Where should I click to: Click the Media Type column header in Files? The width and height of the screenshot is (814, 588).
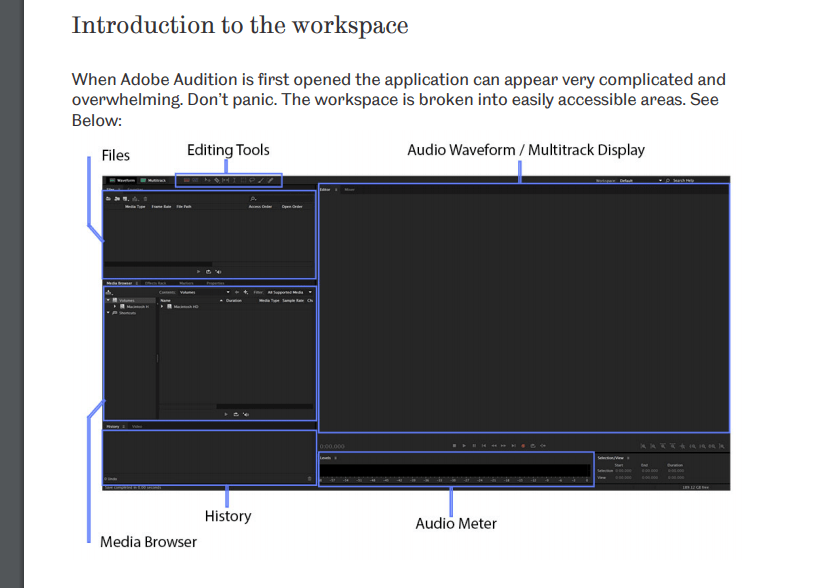pos(134,207)
